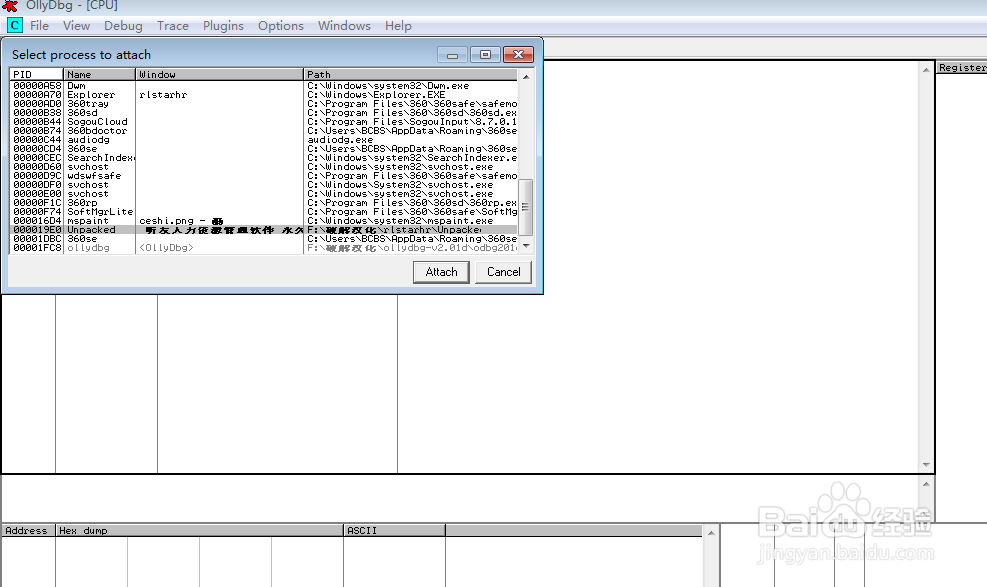
Task: Select svchost row with PID 00000DF0
Action: click(264, 185)
